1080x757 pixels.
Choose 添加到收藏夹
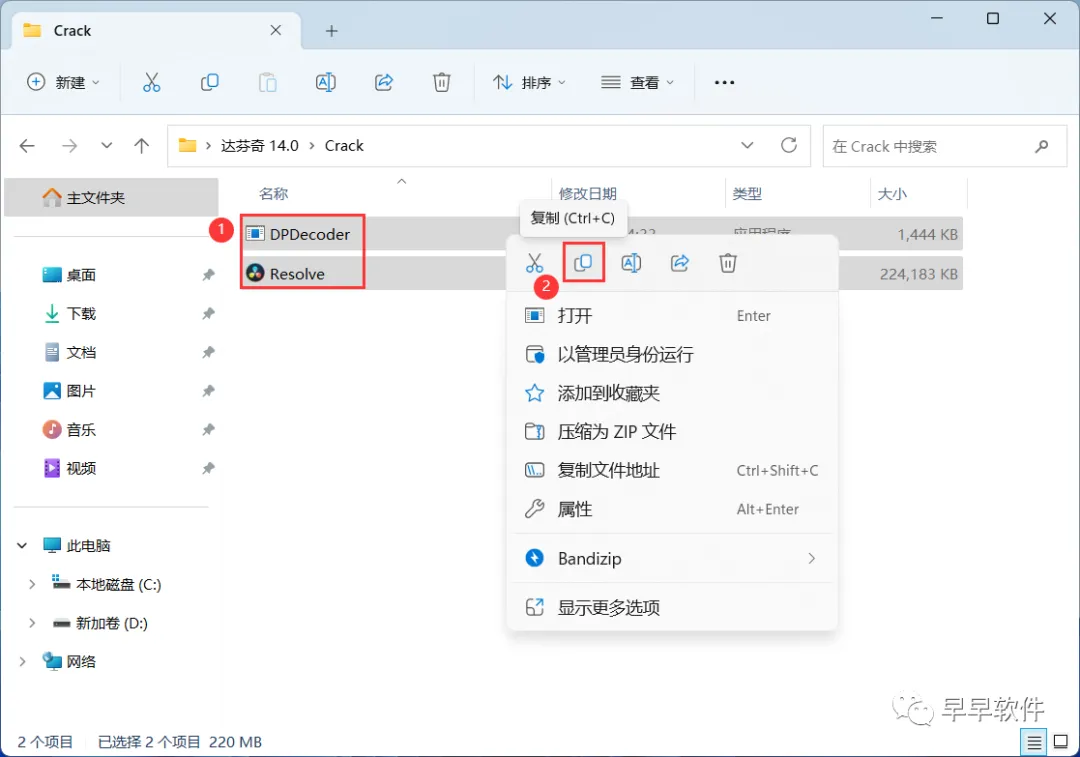click(x=672, y=393)
